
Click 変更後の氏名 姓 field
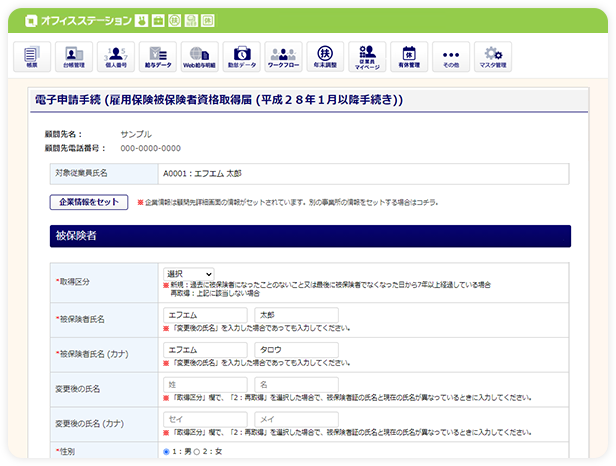point(205,385)
